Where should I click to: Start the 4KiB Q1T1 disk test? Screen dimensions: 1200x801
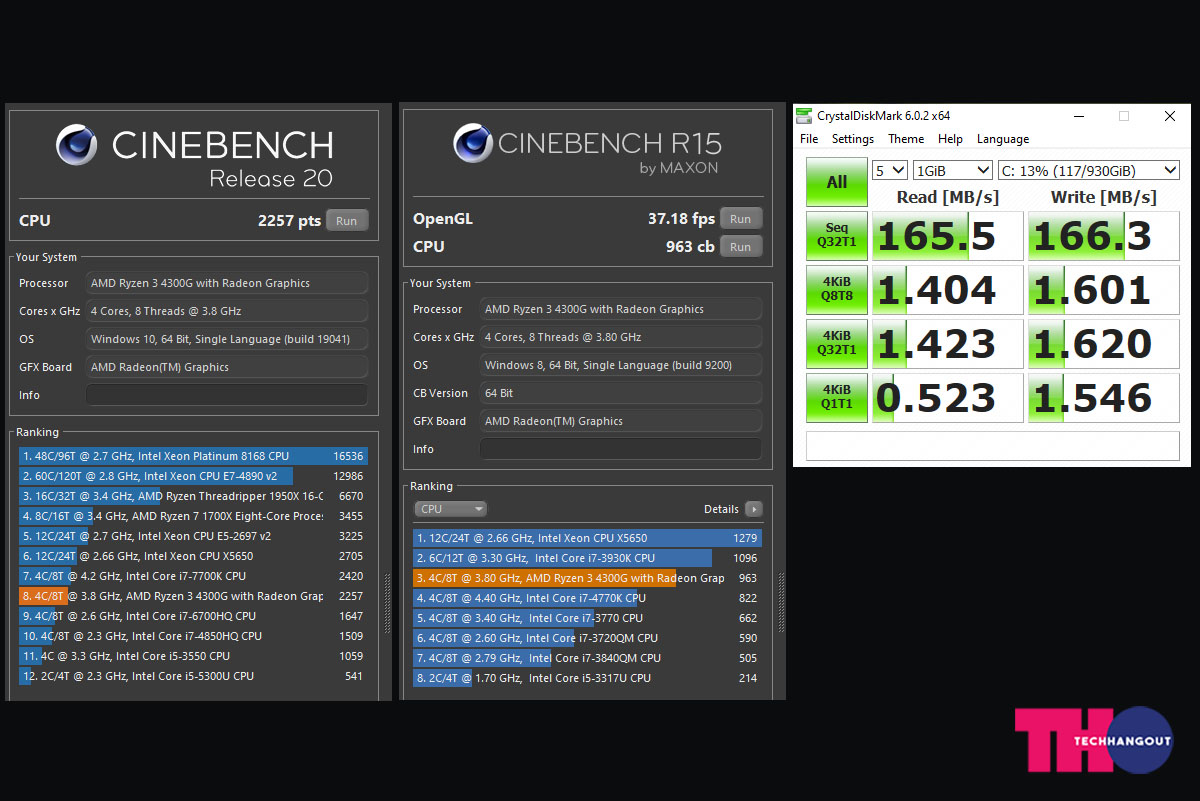[x=837, y=397]
